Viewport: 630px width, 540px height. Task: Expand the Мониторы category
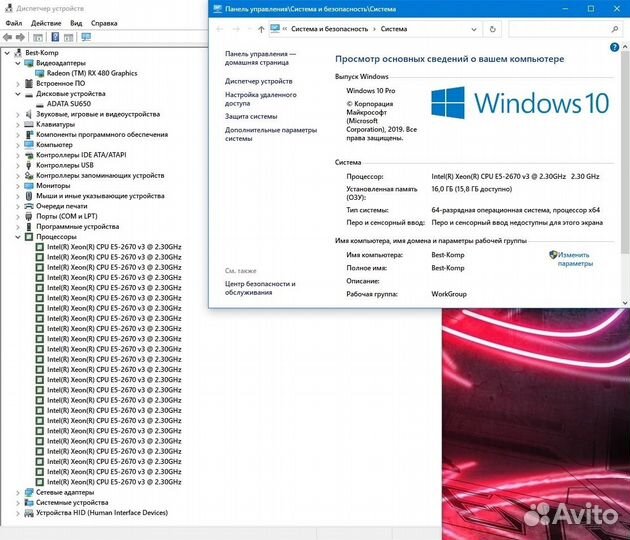coord(18,186)
